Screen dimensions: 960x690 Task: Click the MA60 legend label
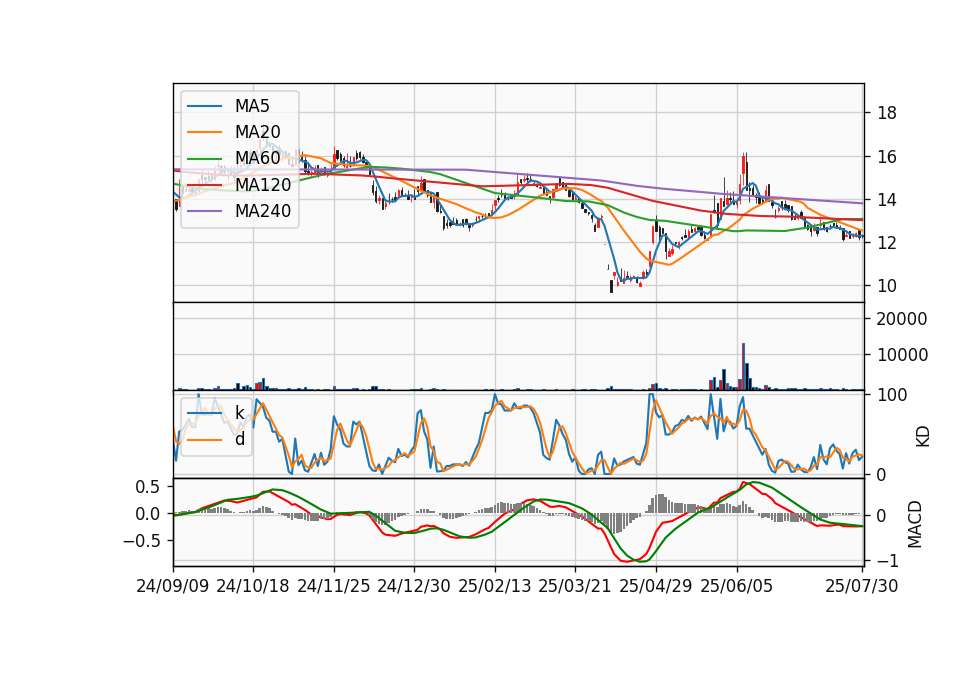pos(258,159)
